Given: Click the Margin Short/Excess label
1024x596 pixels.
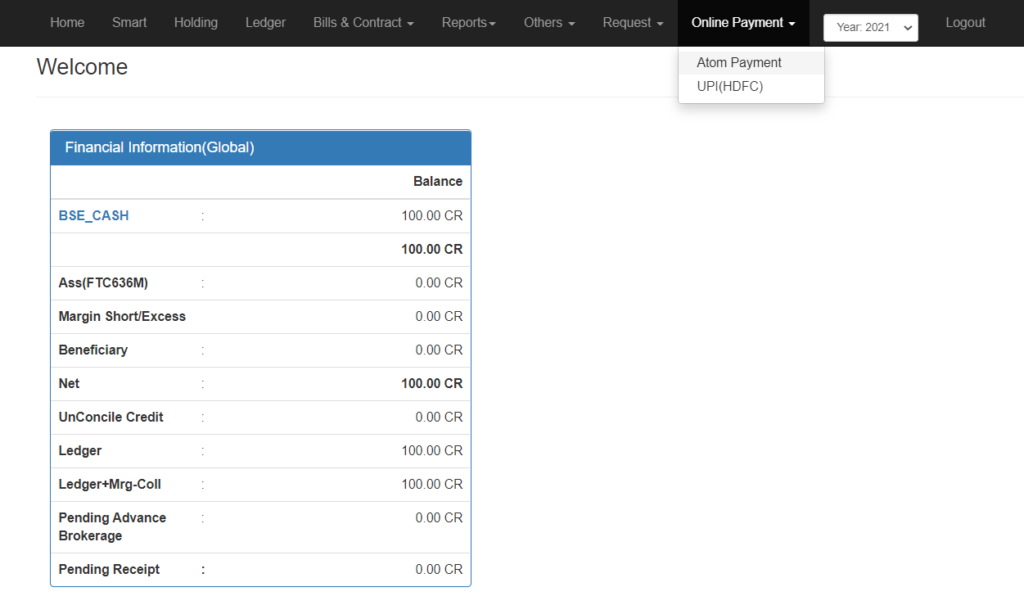Looking at the screenshot, I should pos(122,317).
